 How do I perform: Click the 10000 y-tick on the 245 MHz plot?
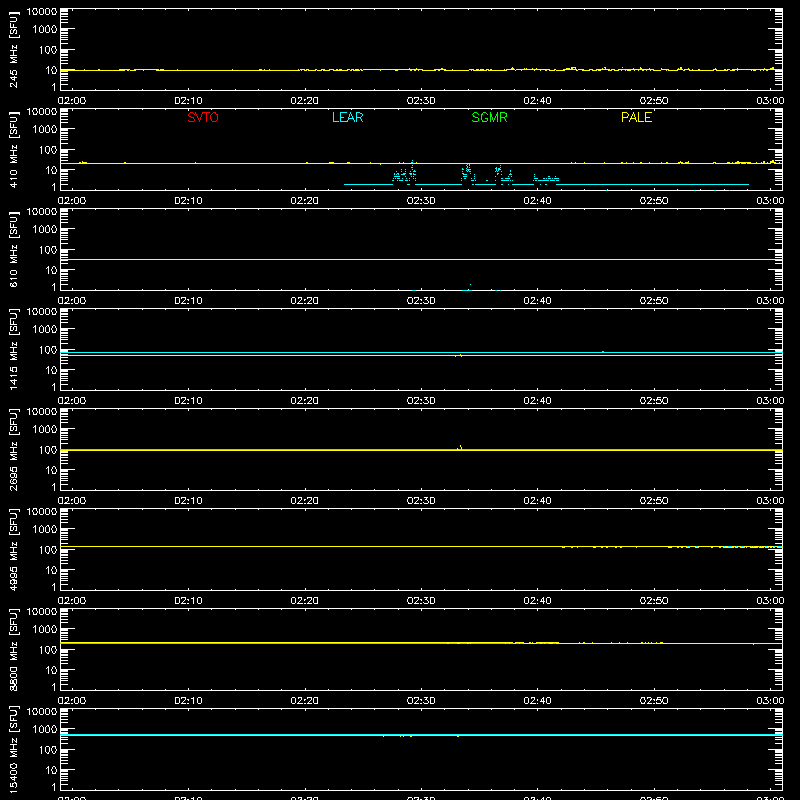point(42,12)
